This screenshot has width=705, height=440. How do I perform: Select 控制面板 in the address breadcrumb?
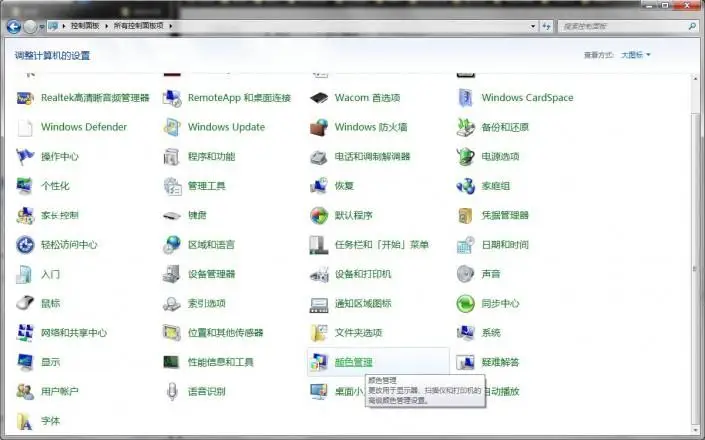(85, 26)
